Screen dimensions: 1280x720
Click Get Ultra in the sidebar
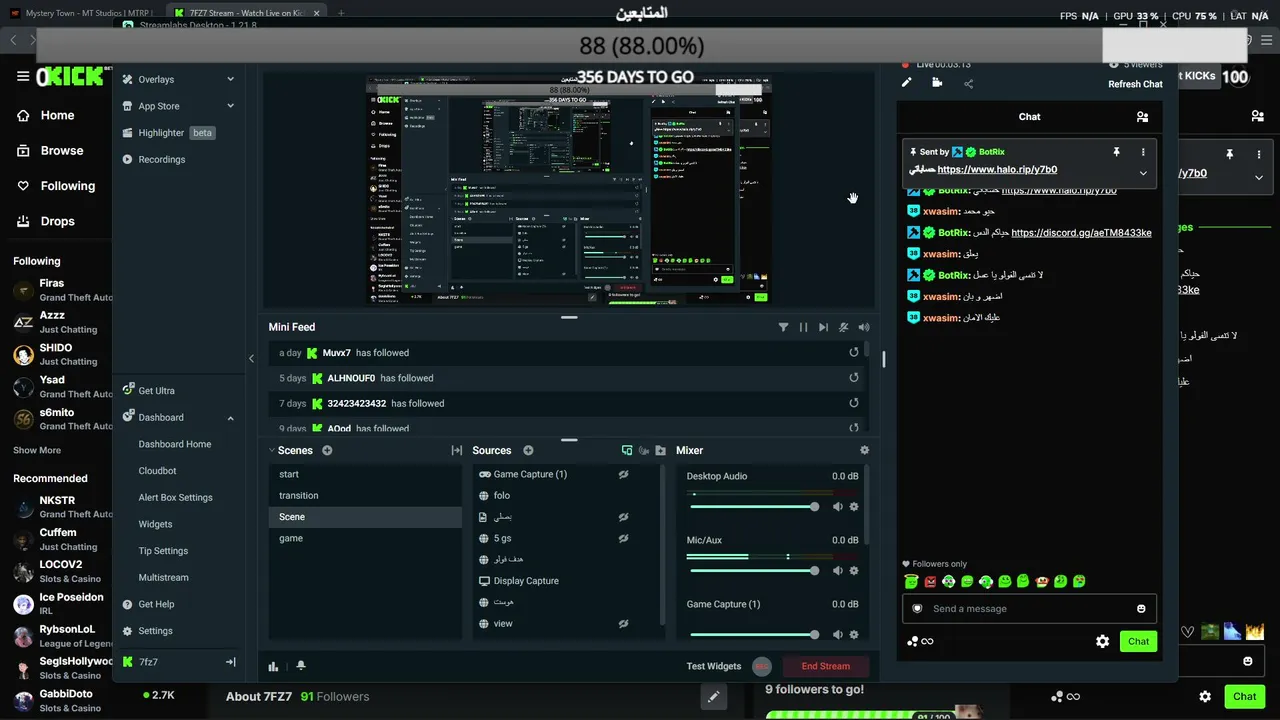pos(156,391)
